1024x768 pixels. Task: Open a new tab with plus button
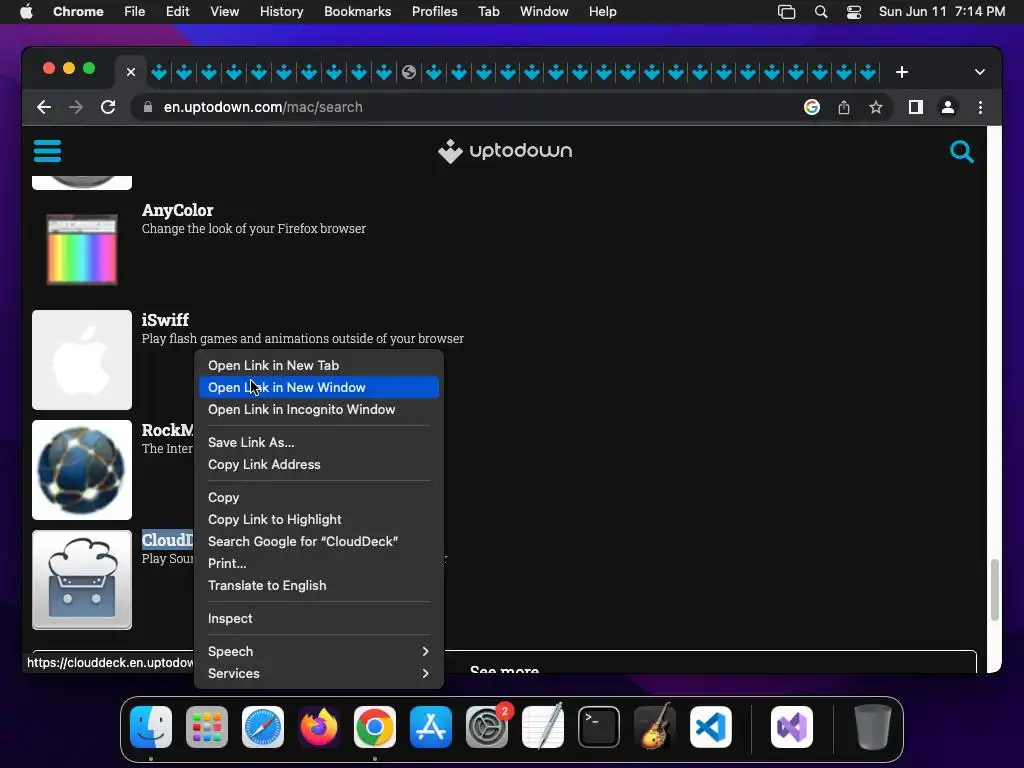[901, 72]
